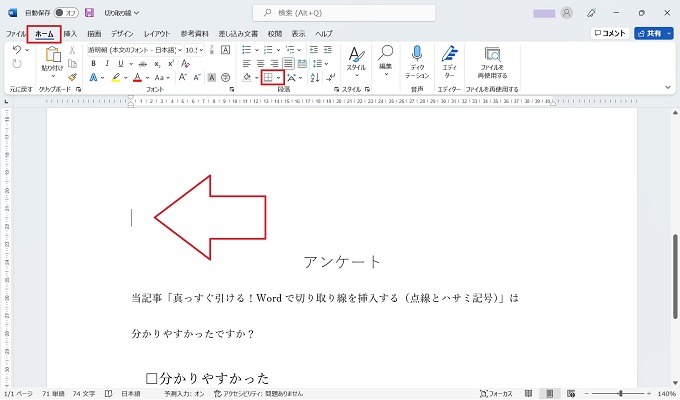Toggle Character Shading gray A
Viewport: 680px width, 400px height.
point(212,78)
